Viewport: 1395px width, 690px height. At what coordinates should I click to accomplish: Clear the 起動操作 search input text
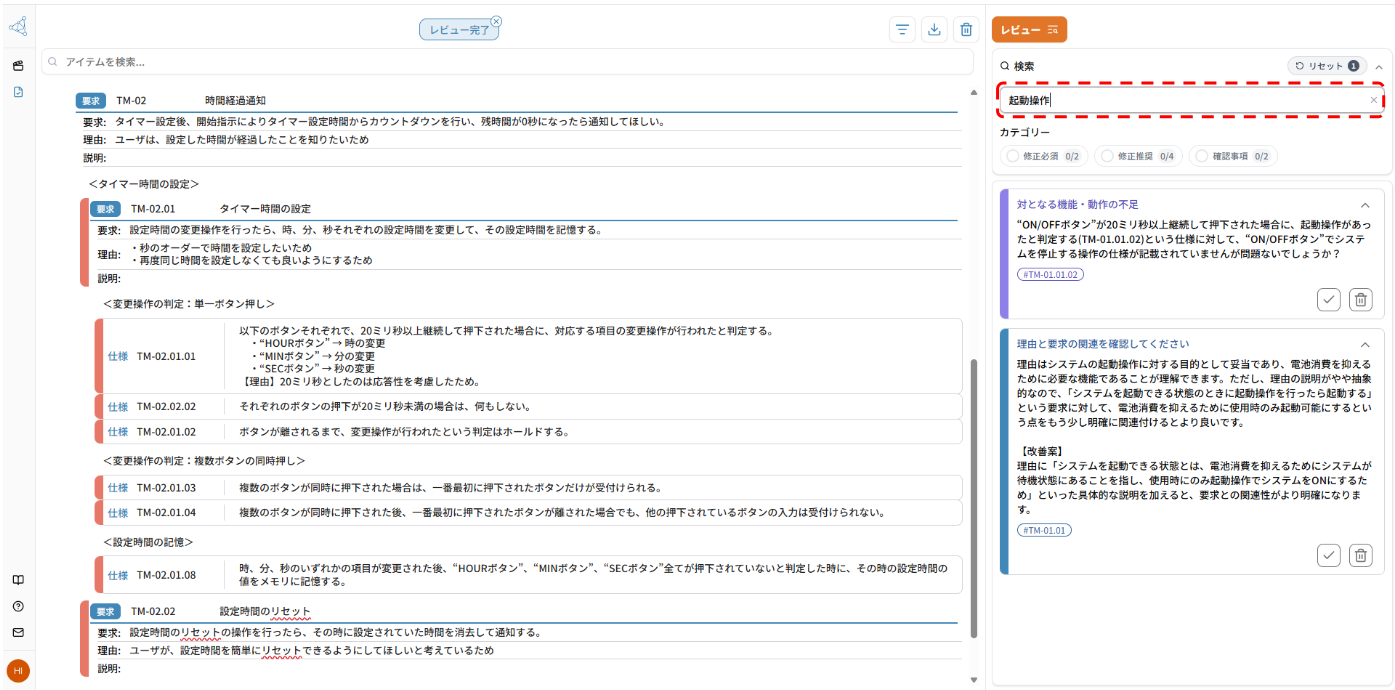[x=1373, y=99]
